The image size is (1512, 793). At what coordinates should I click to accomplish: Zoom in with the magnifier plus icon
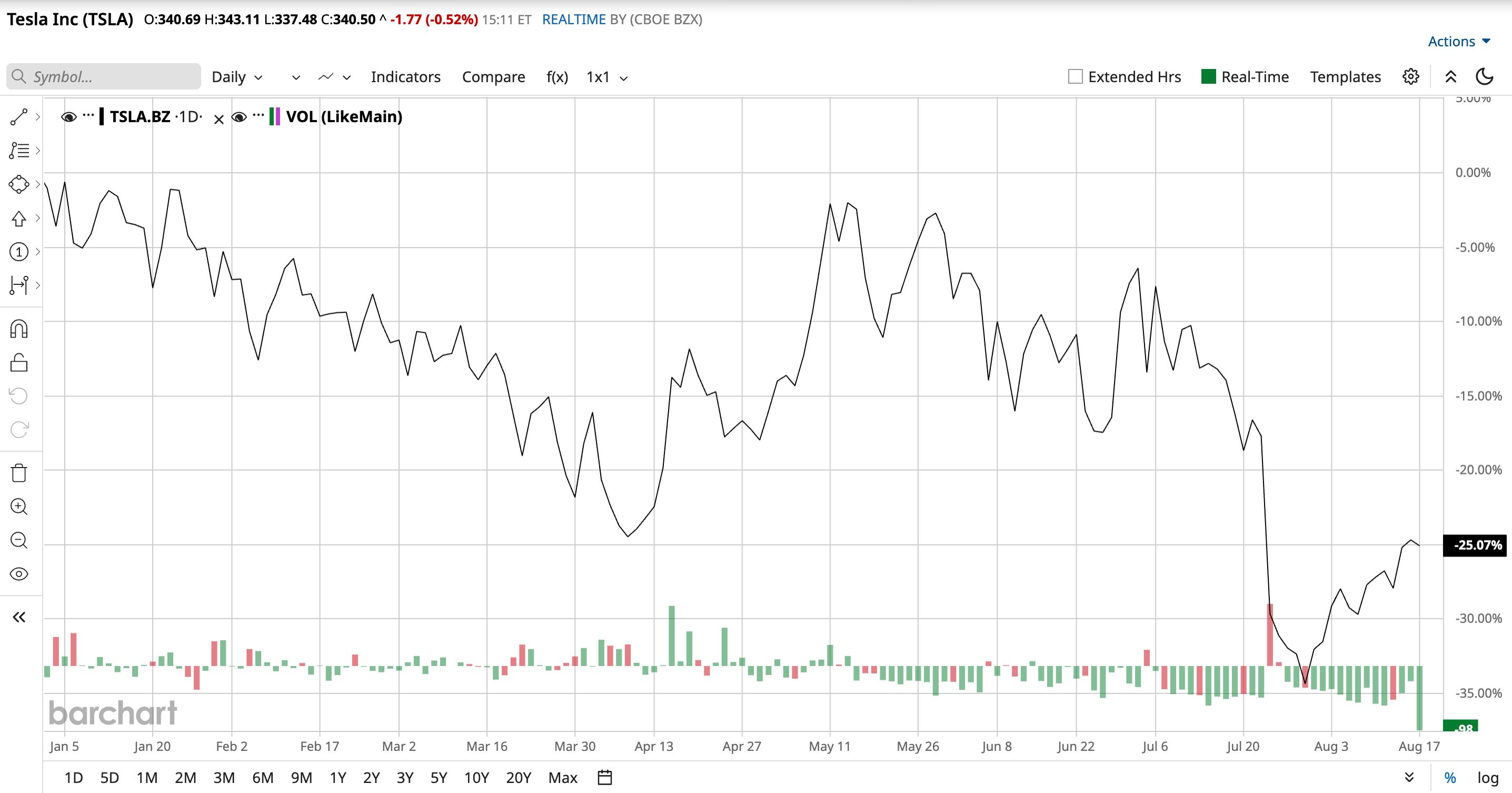19,507
